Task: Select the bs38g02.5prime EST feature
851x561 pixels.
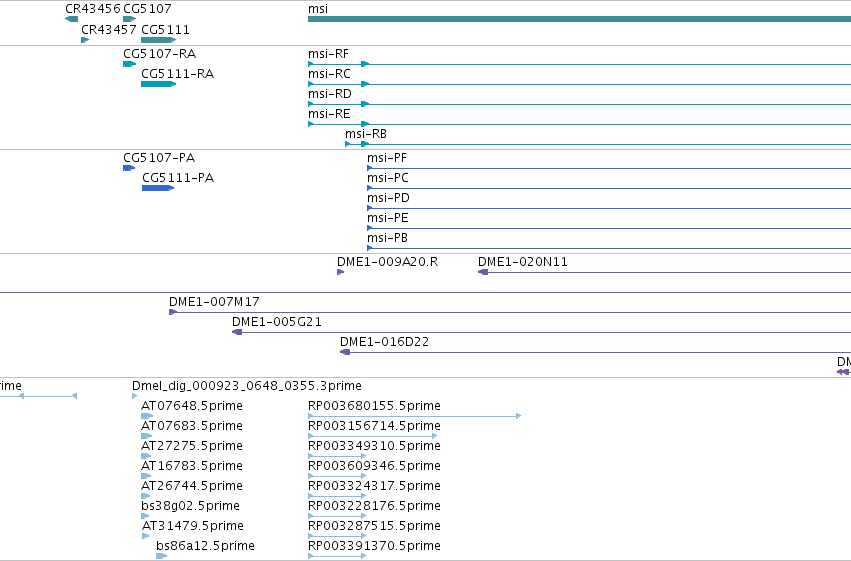Action: click(145, 516)
